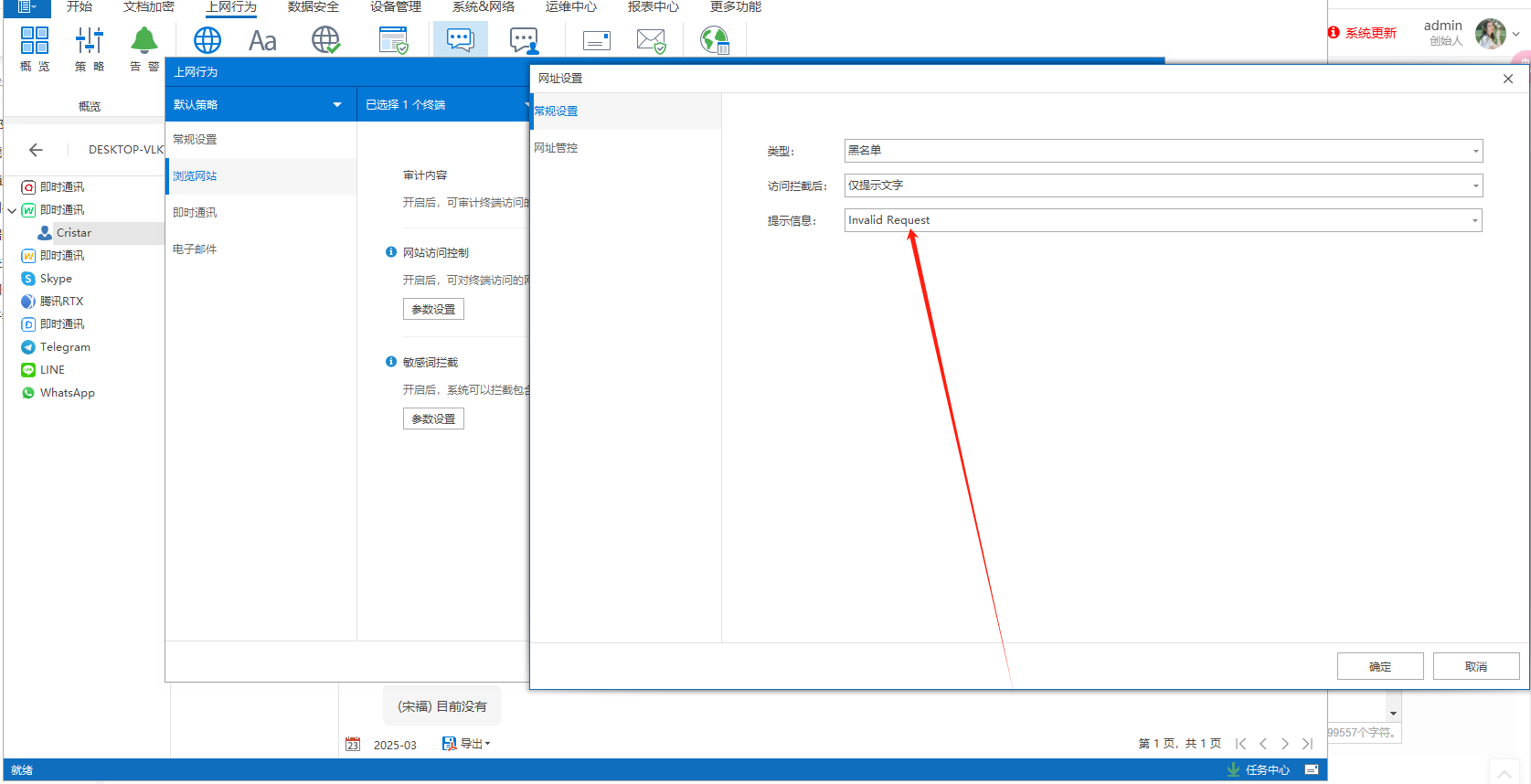
Task: Click 参数设置 under 网站访问控制
Action: coord(433,309)
